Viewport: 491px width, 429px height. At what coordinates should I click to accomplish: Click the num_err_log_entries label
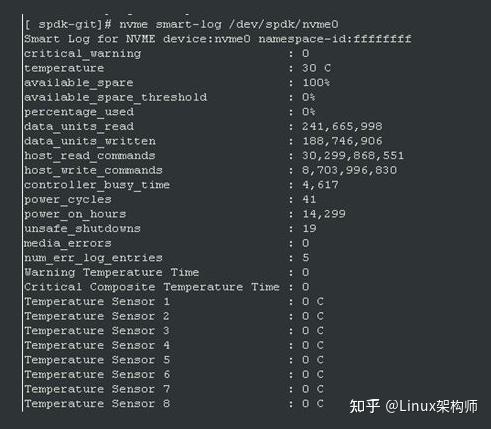click(93, 258)
